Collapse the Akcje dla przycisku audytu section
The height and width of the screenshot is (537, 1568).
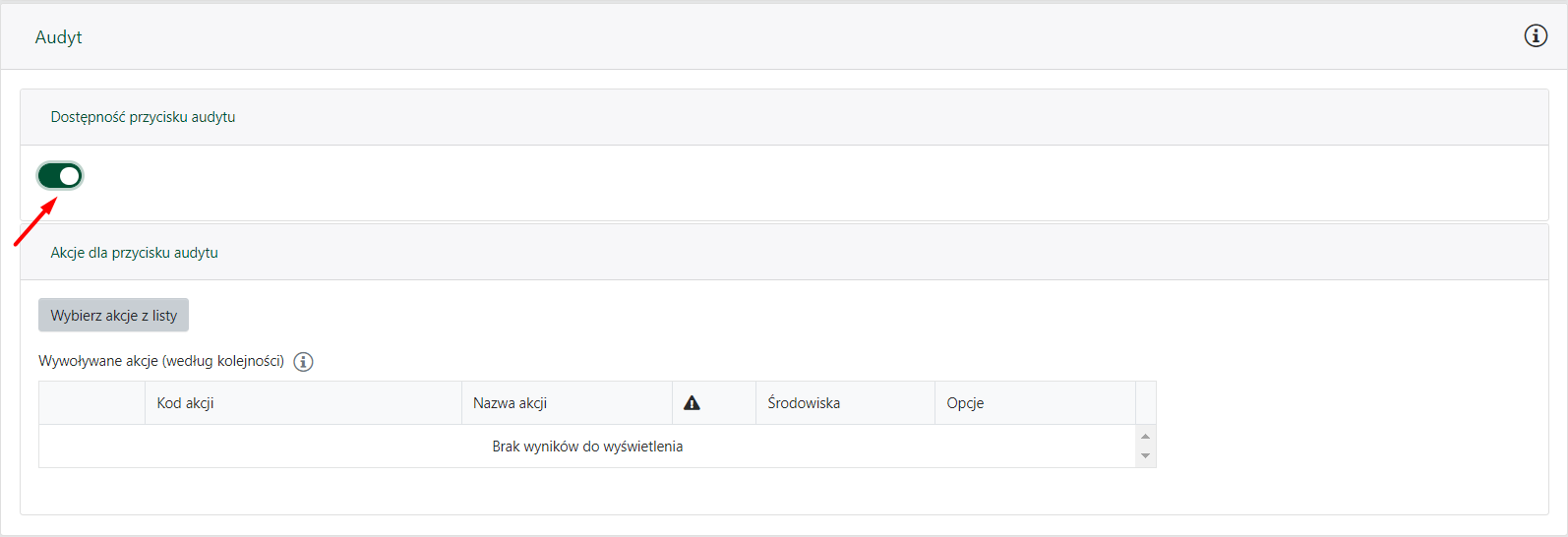tap(135, 253)
